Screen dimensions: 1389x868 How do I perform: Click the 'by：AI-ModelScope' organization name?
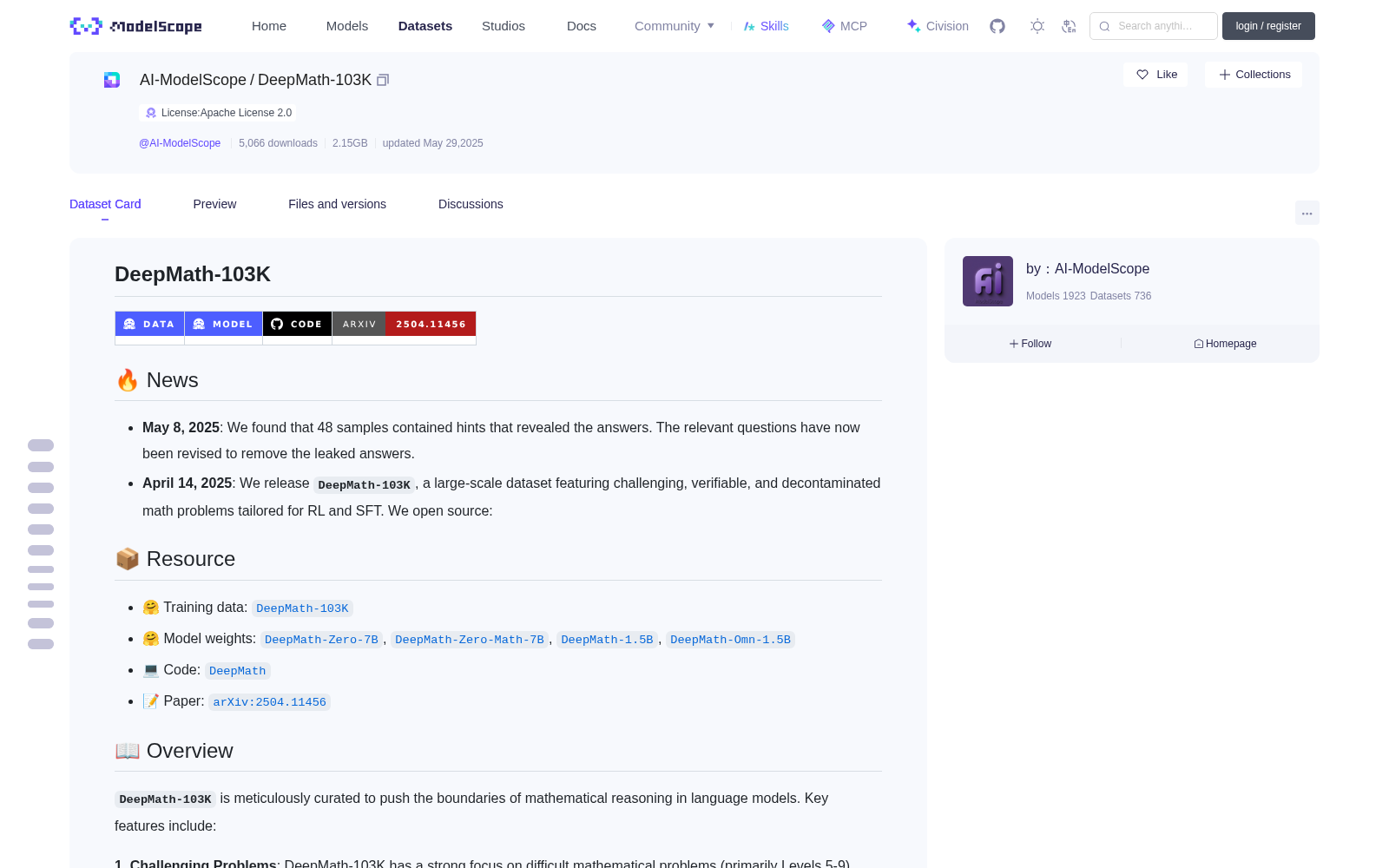[1088, 269]
